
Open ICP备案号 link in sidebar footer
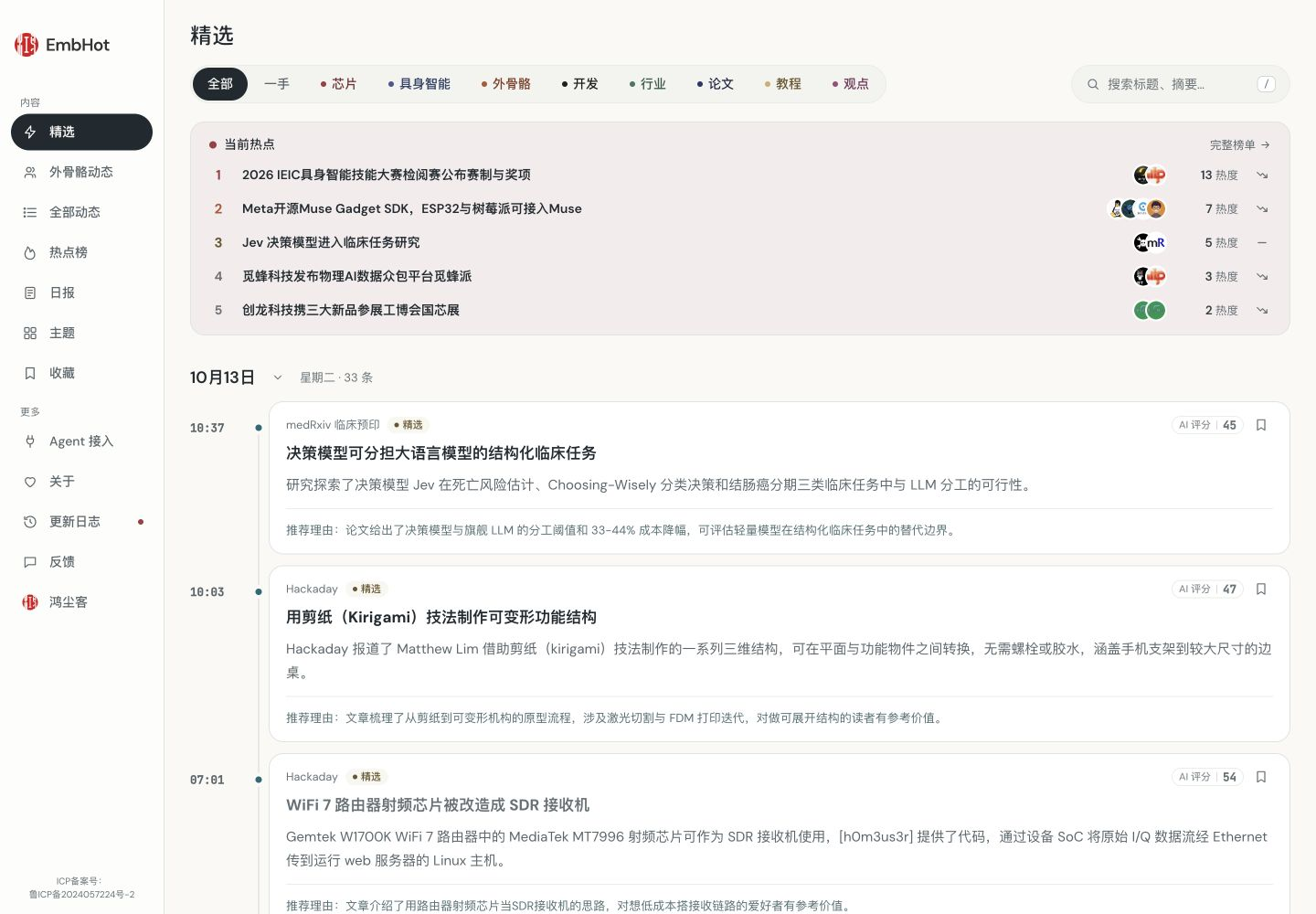point(82,888)
